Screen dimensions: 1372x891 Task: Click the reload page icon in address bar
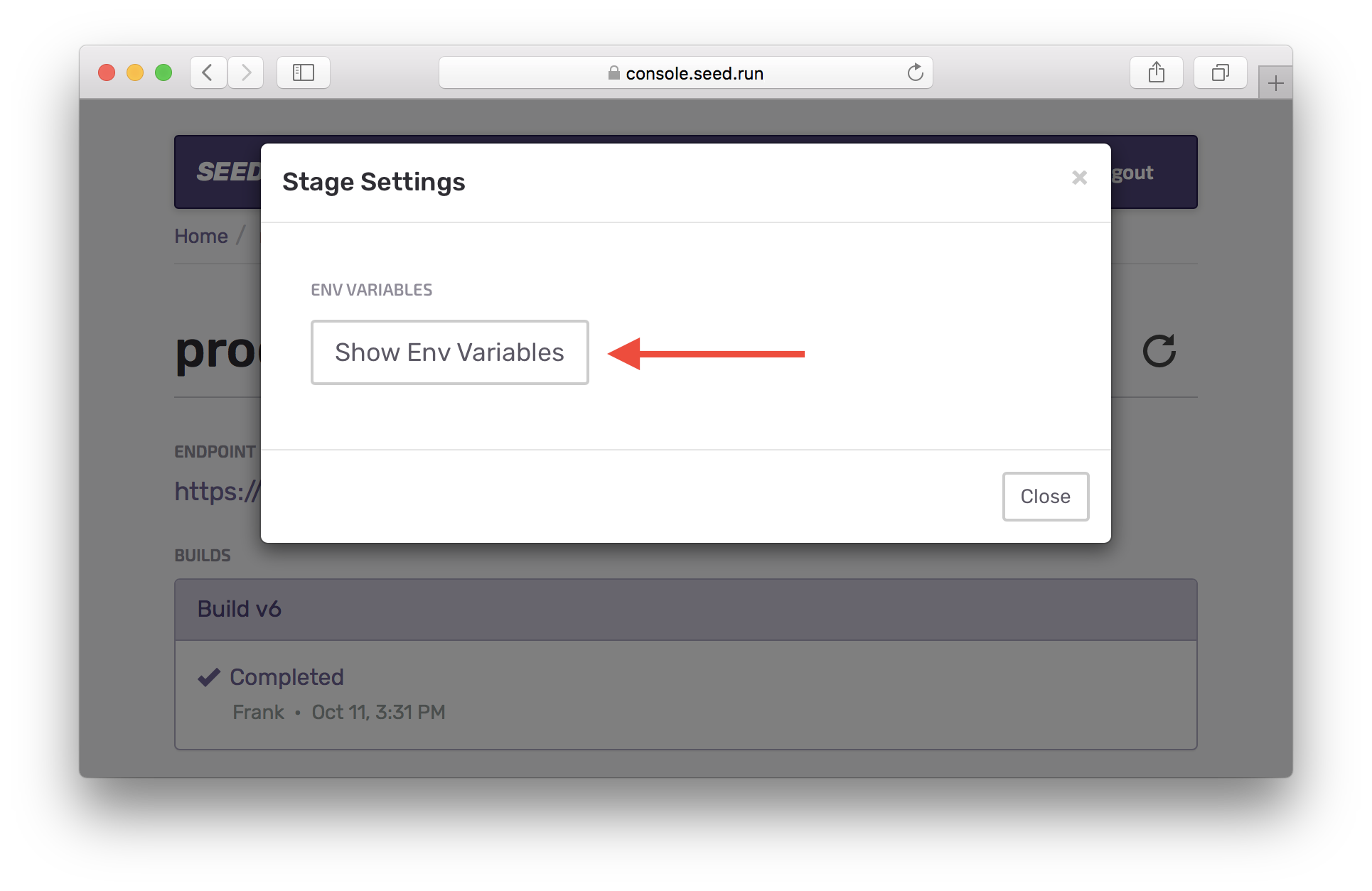tap(915, 72)
